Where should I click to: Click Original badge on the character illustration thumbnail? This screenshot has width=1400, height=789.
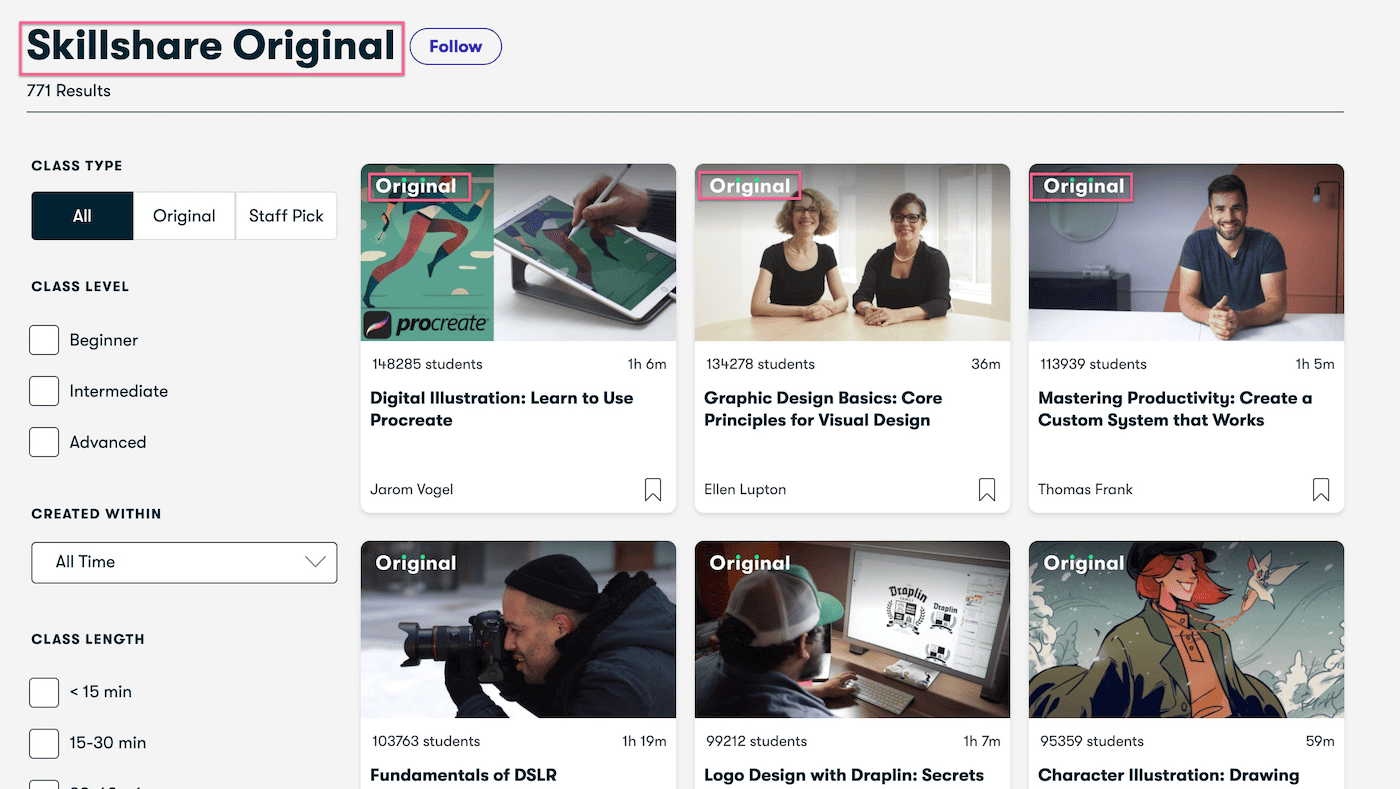(x=1084, y=563)
